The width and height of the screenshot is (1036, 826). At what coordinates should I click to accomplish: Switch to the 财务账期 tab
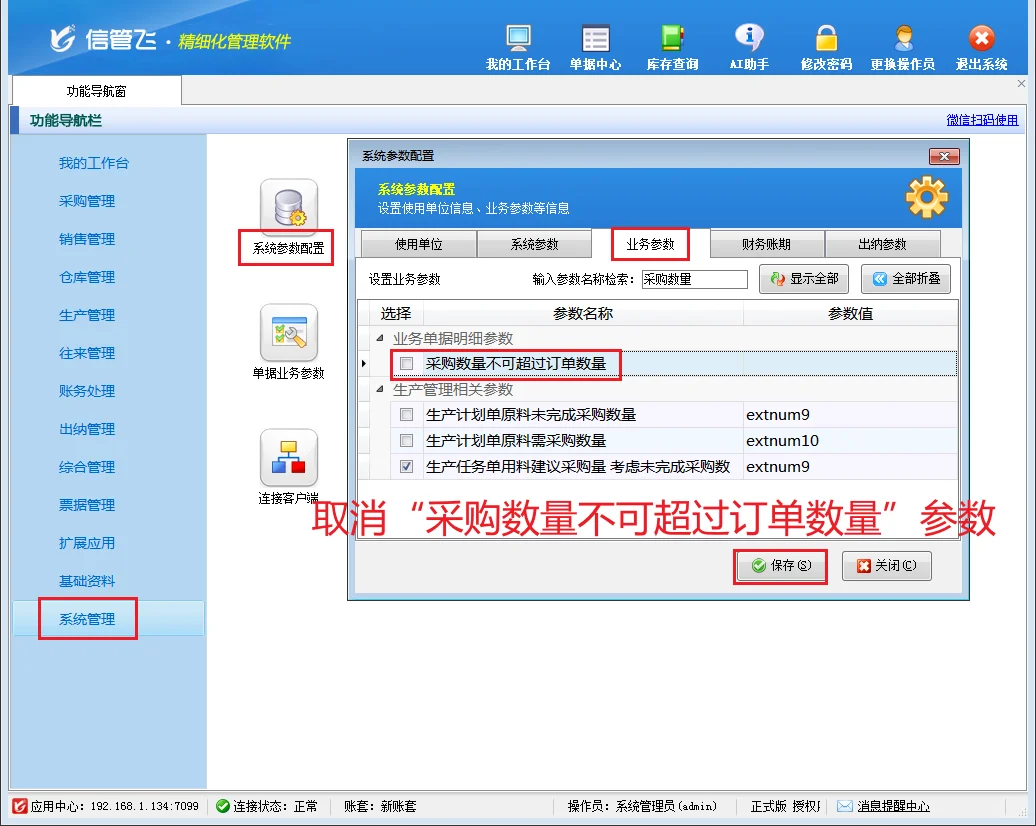[766, 243]
